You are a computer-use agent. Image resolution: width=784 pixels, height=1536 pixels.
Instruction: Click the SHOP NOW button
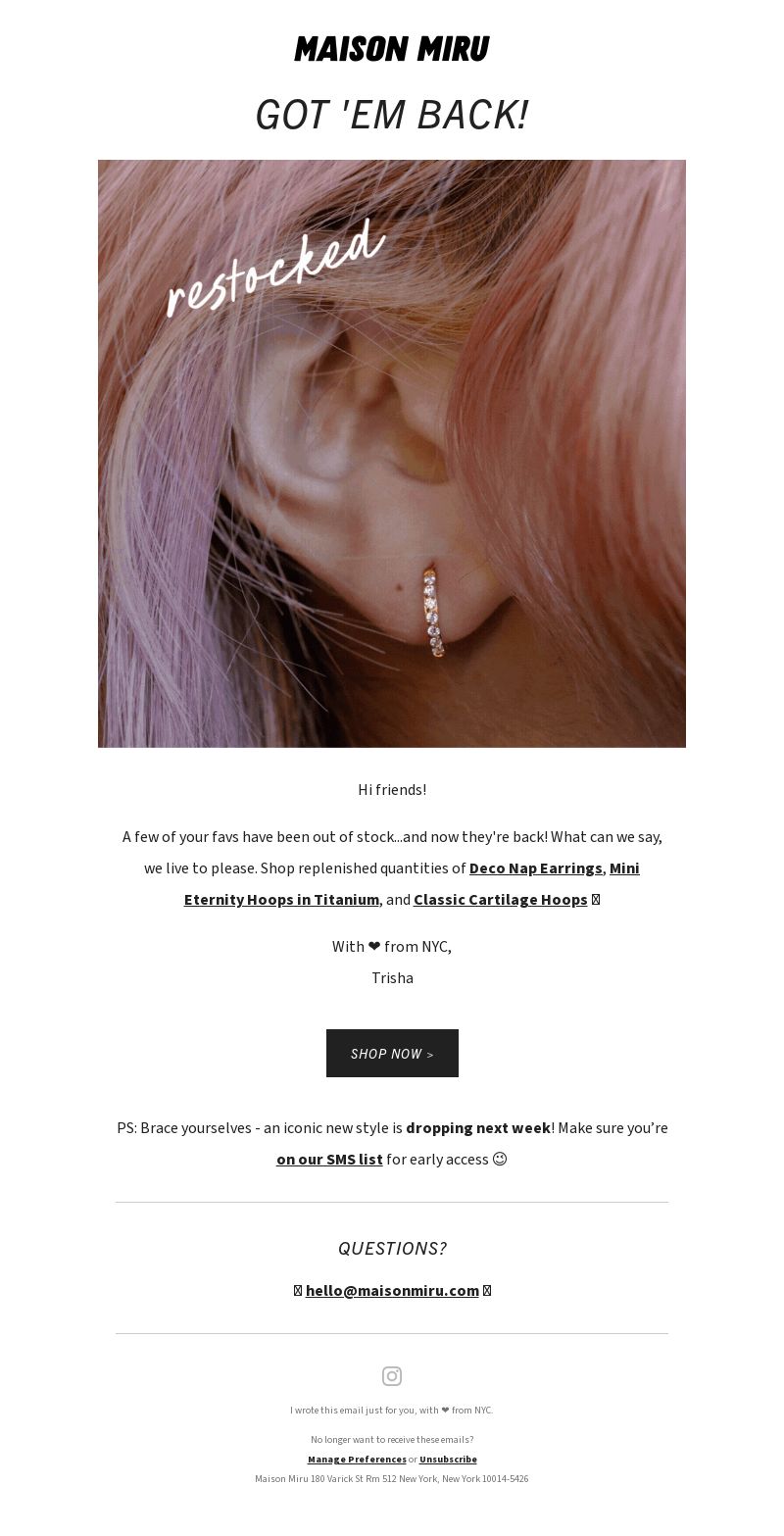point(392,1053)
